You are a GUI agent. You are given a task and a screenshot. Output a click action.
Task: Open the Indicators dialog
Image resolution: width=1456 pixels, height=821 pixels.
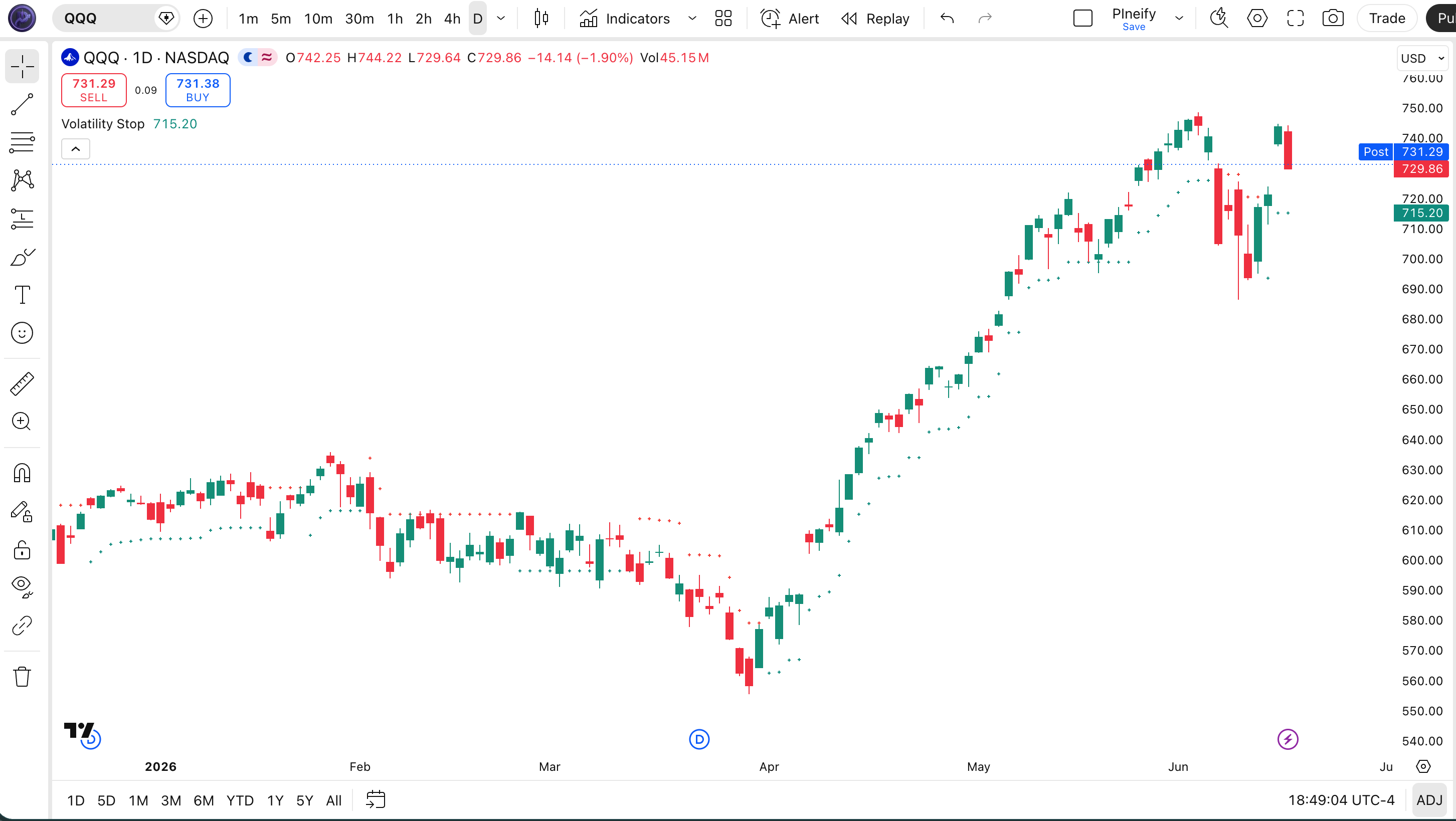point(625,19)
